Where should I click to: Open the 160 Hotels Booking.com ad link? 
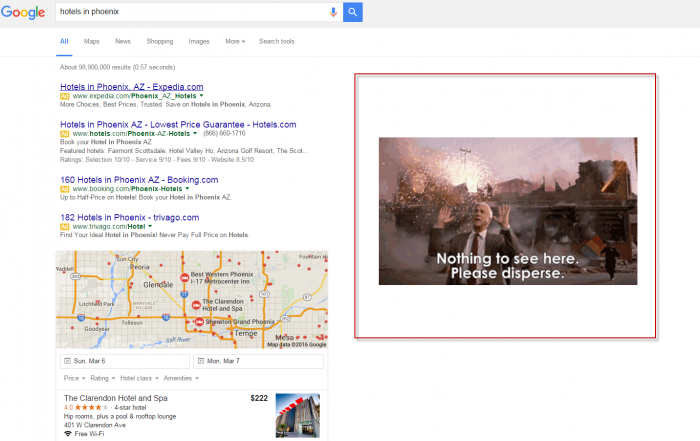[x=138, y=180]
